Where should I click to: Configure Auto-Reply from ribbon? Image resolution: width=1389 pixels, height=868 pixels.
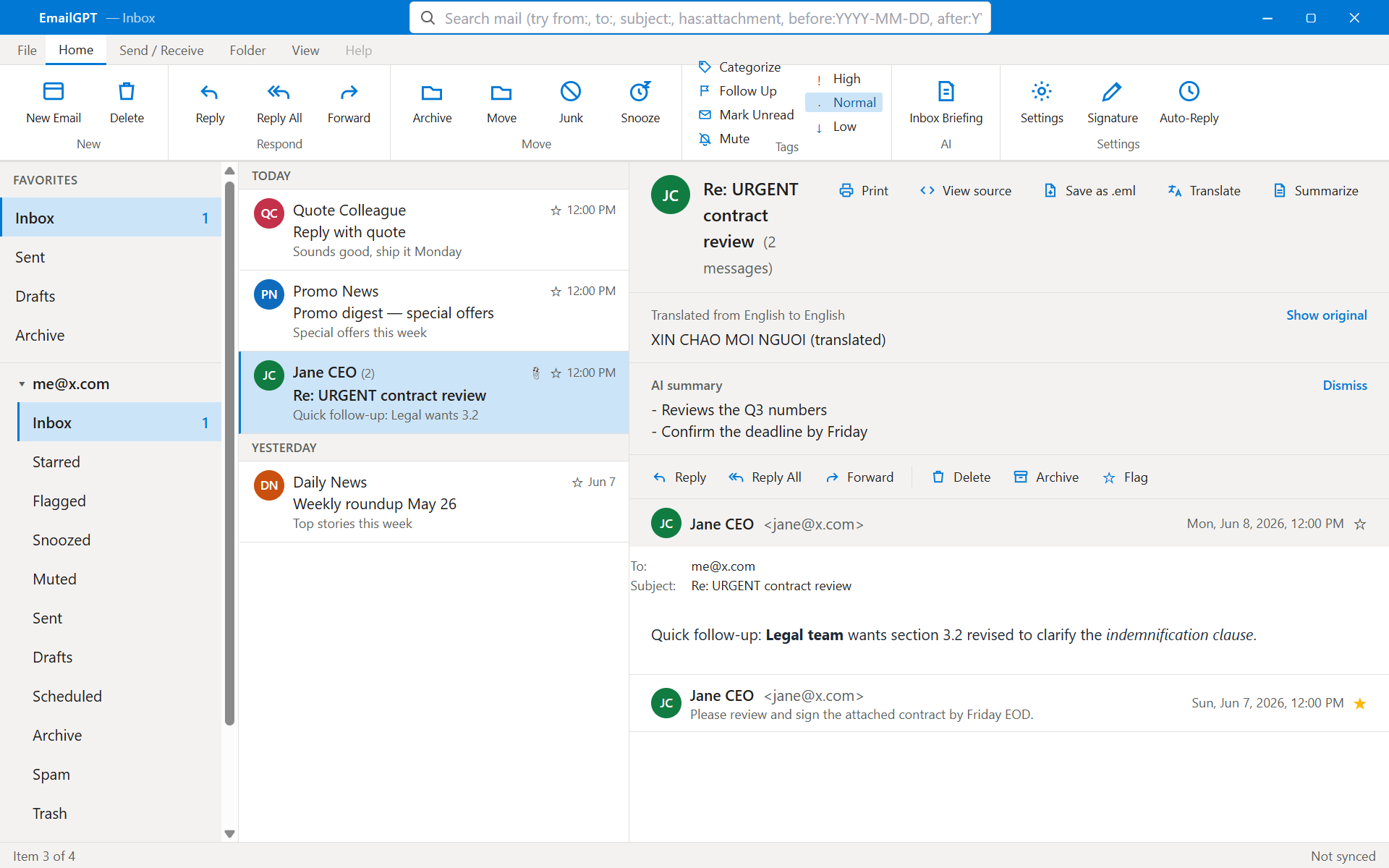(x=1189, y=103)
